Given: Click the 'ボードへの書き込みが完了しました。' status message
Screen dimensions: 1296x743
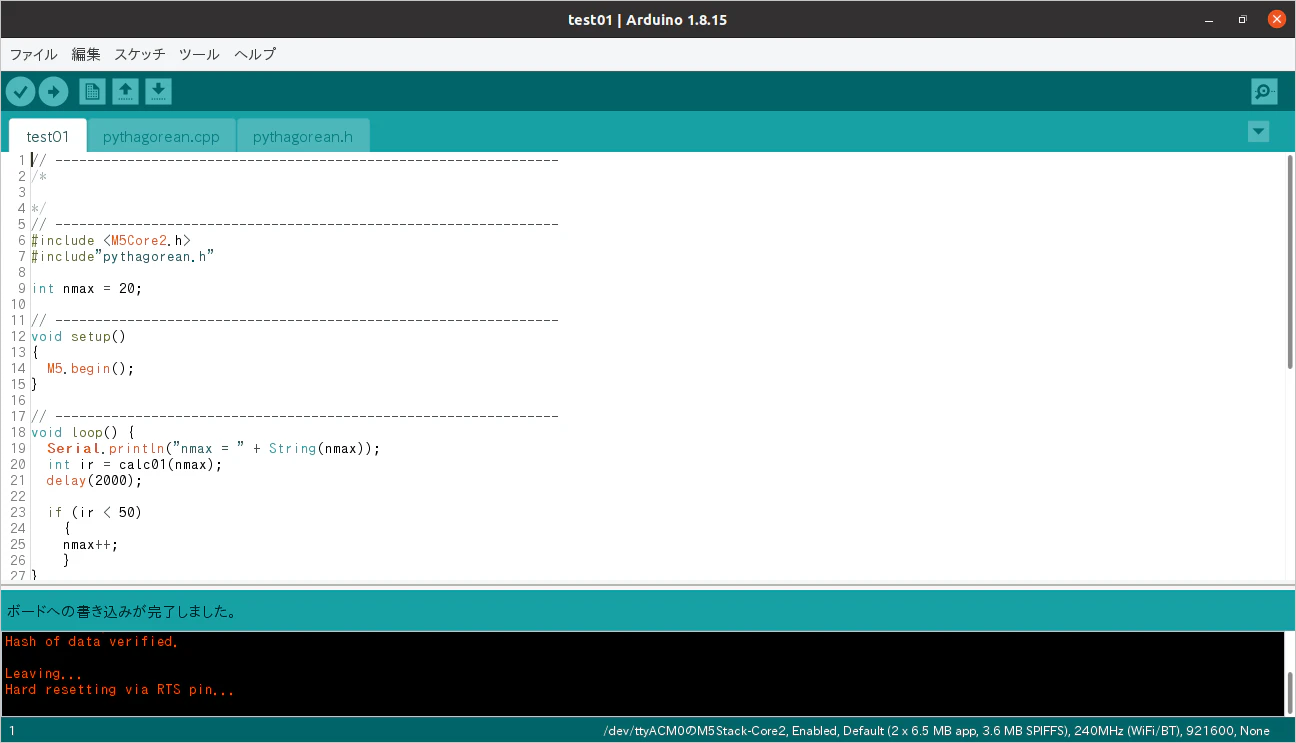Looking at the screenshot, I should 122,611.
